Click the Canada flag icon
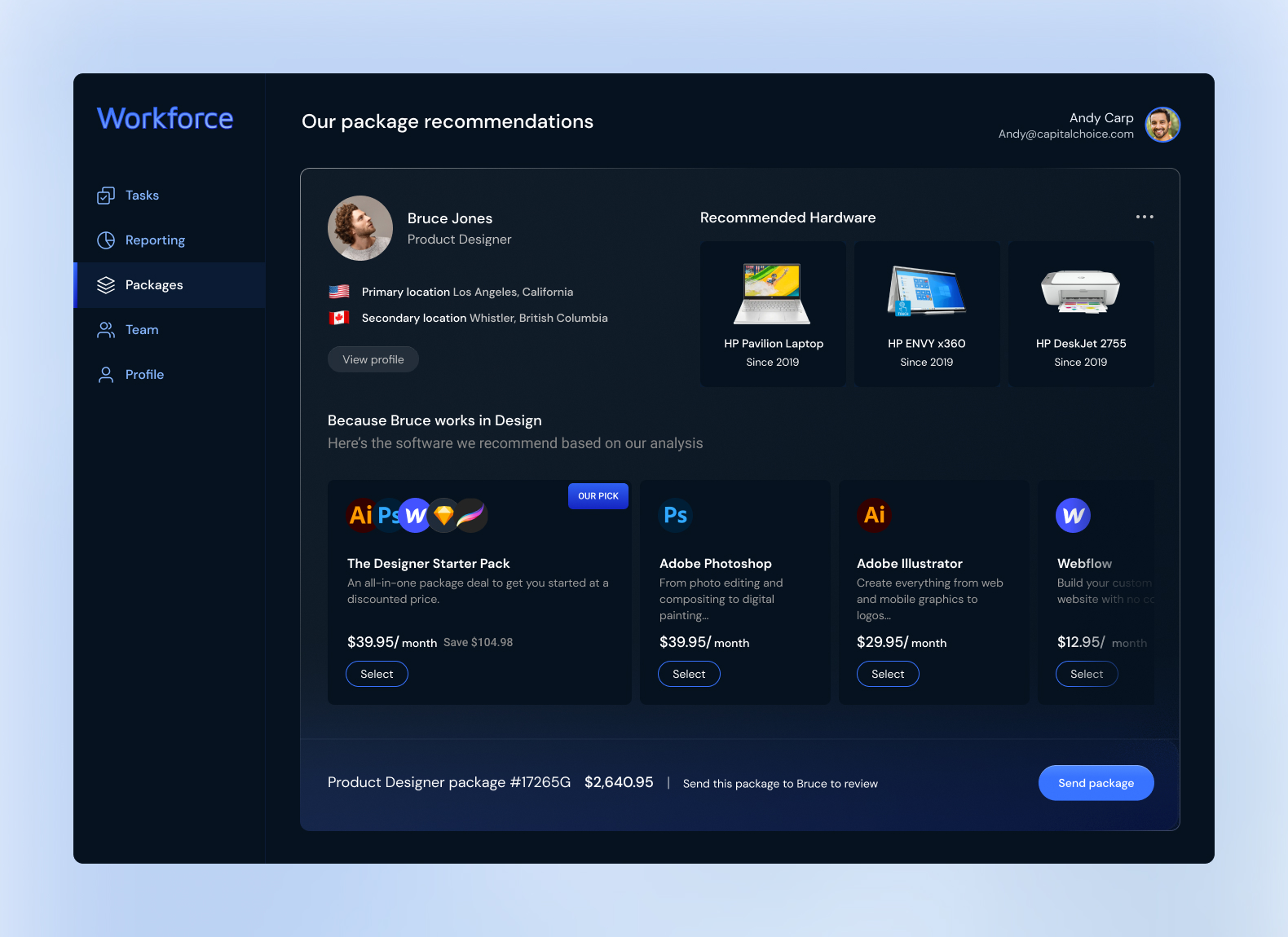The width and height of the screenshot is (1288, 937). pos(339,318)
